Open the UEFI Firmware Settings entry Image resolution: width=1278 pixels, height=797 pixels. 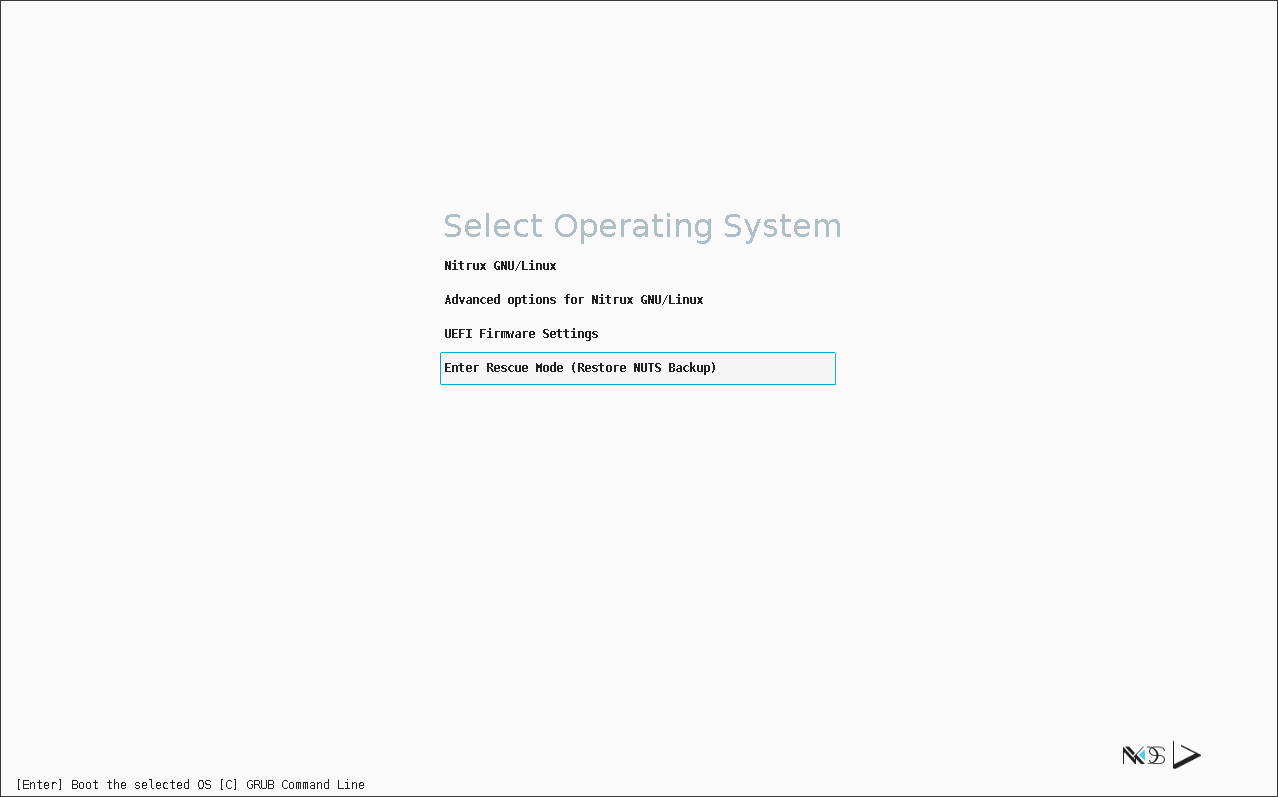pos(521,334)
